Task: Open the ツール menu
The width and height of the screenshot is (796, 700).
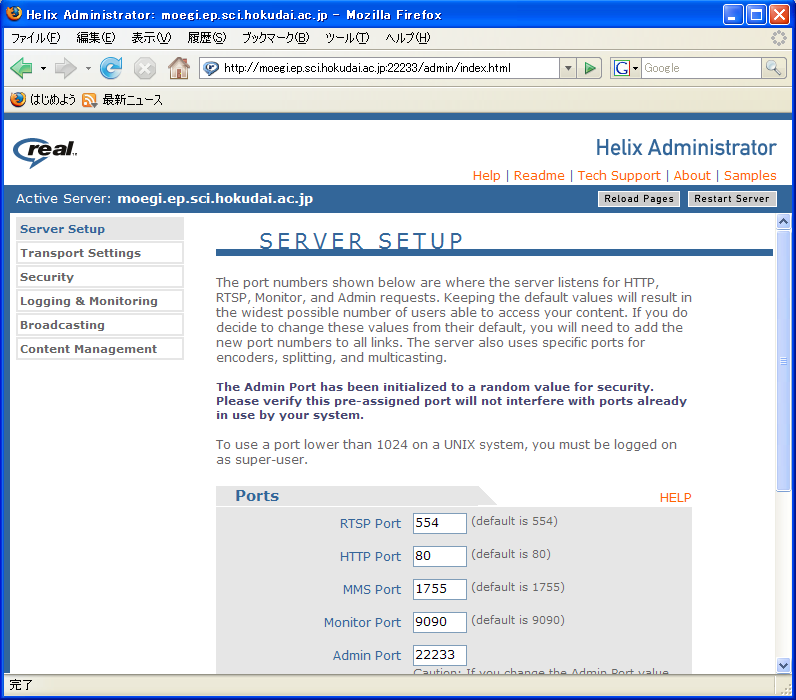Action: 347,38
